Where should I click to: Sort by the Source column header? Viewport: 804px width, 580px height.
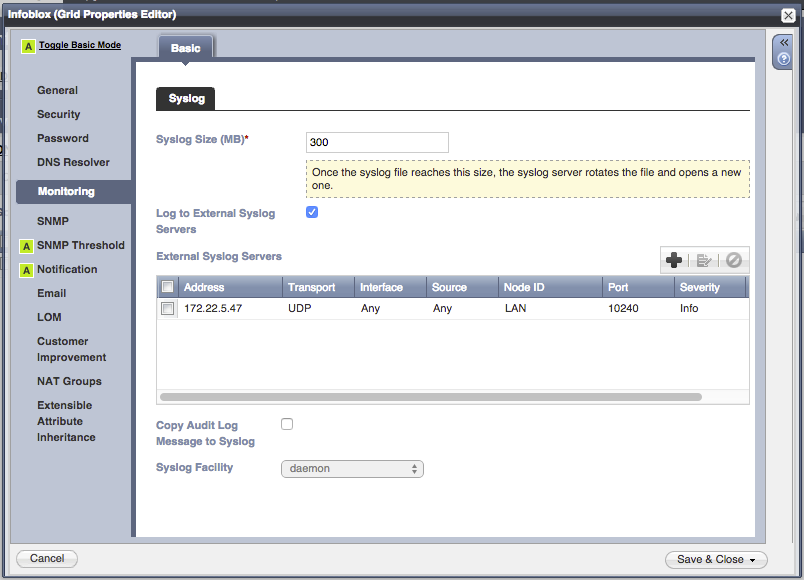coord(462,287)
